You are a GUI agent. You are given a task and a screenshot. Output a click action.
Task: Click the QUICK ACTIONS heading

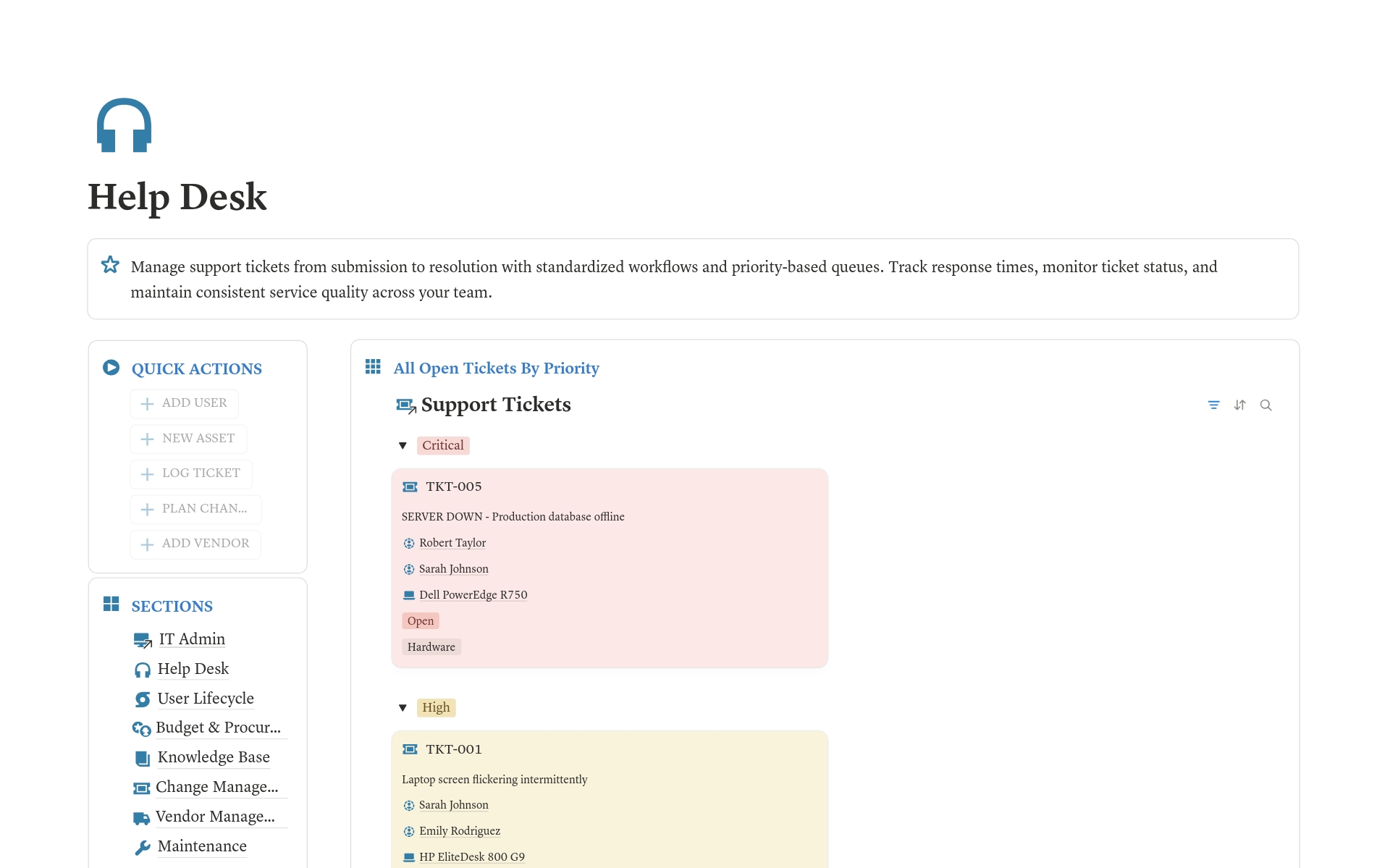pyautogui.click(x=197, y=368)
